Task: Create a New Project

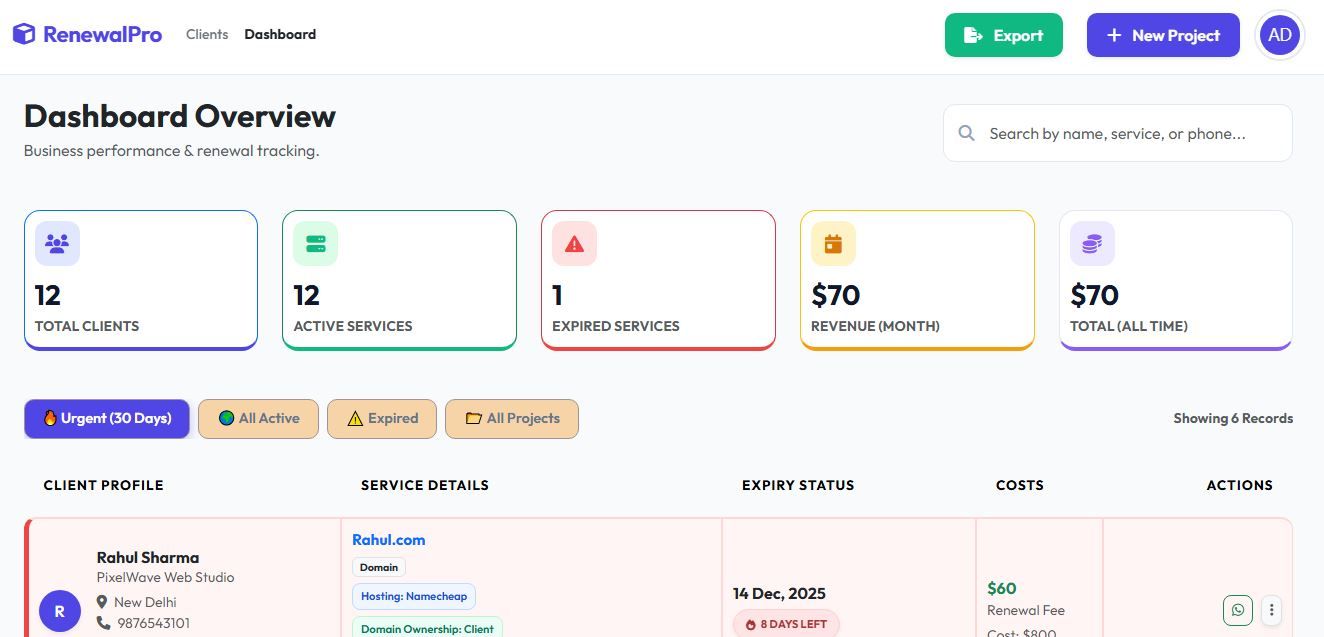Action: click(1163, 35)
